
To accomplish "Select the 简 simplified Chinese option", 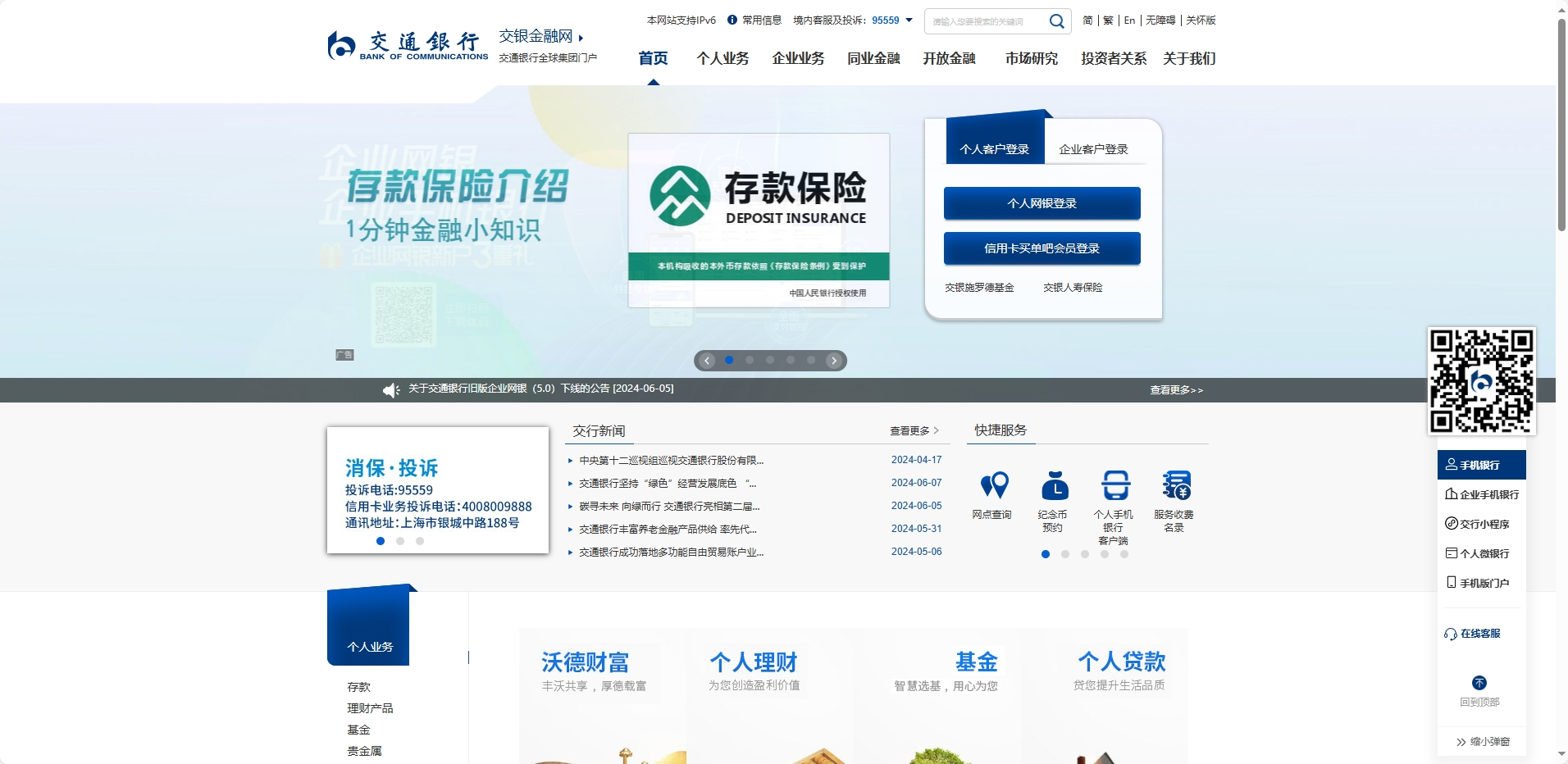I will (1085, 20).
